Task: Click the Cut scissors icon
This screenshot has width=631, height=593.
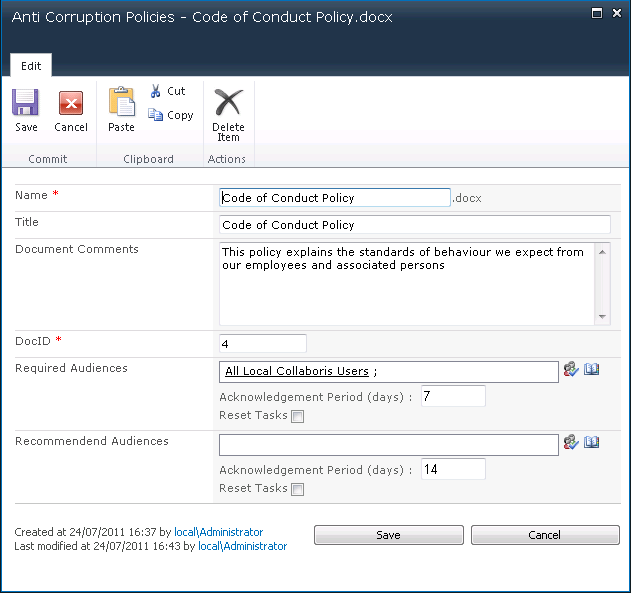Action: click(156, 91)
